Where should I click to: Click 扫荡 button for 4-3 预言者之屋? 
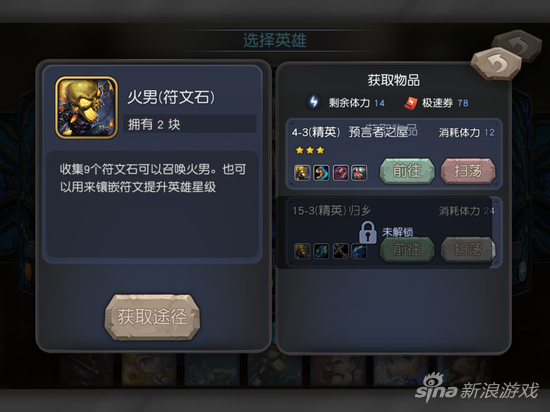coord(468,171)
